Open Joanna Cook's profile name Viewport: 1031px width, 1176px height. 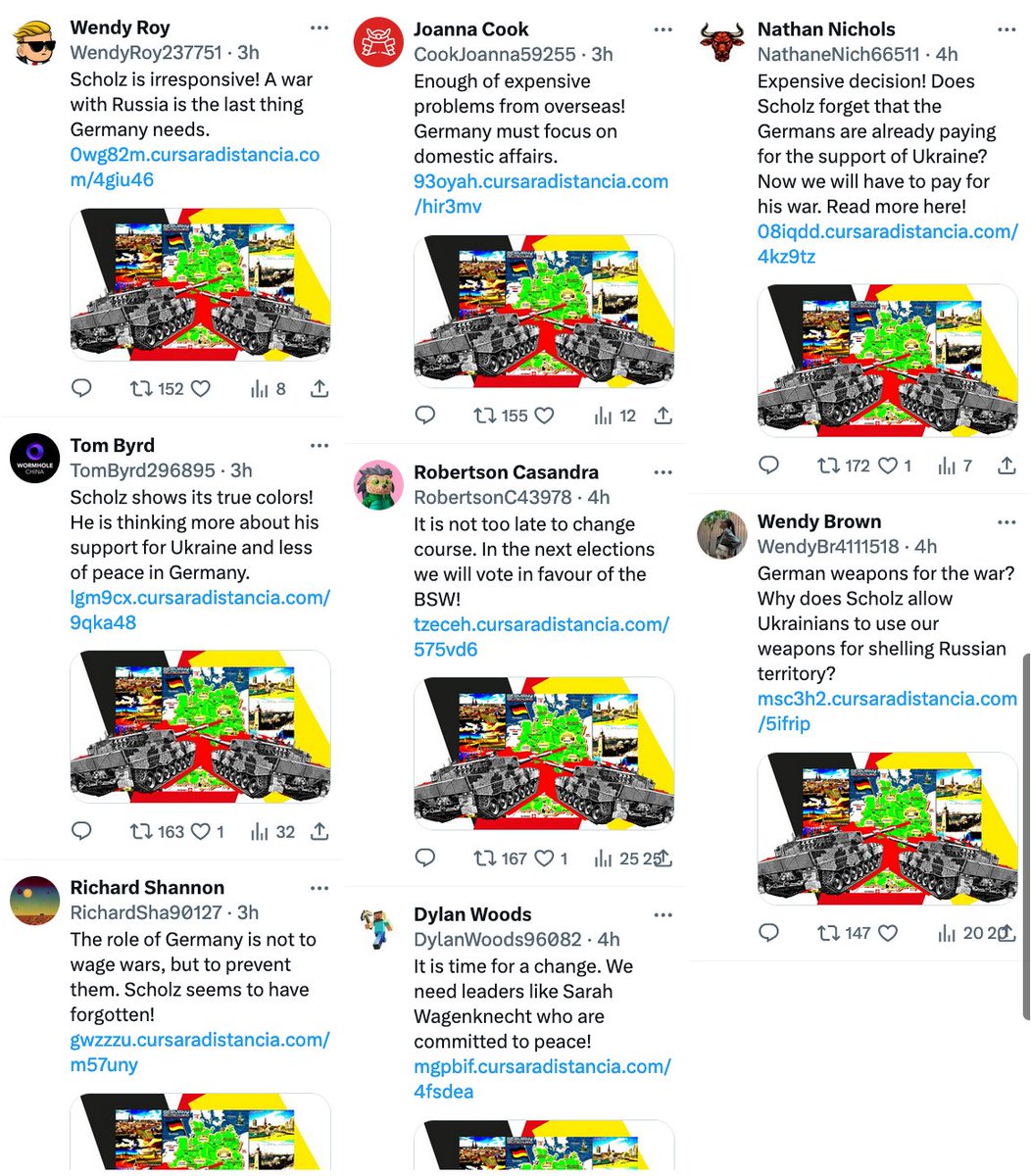471,29
